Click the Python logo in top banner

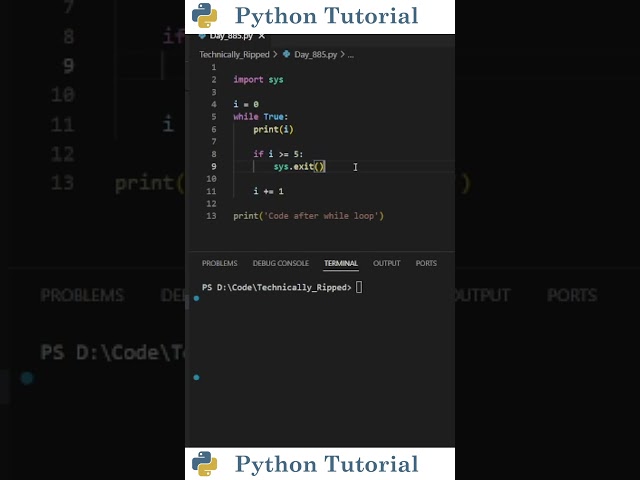(204, 16)
